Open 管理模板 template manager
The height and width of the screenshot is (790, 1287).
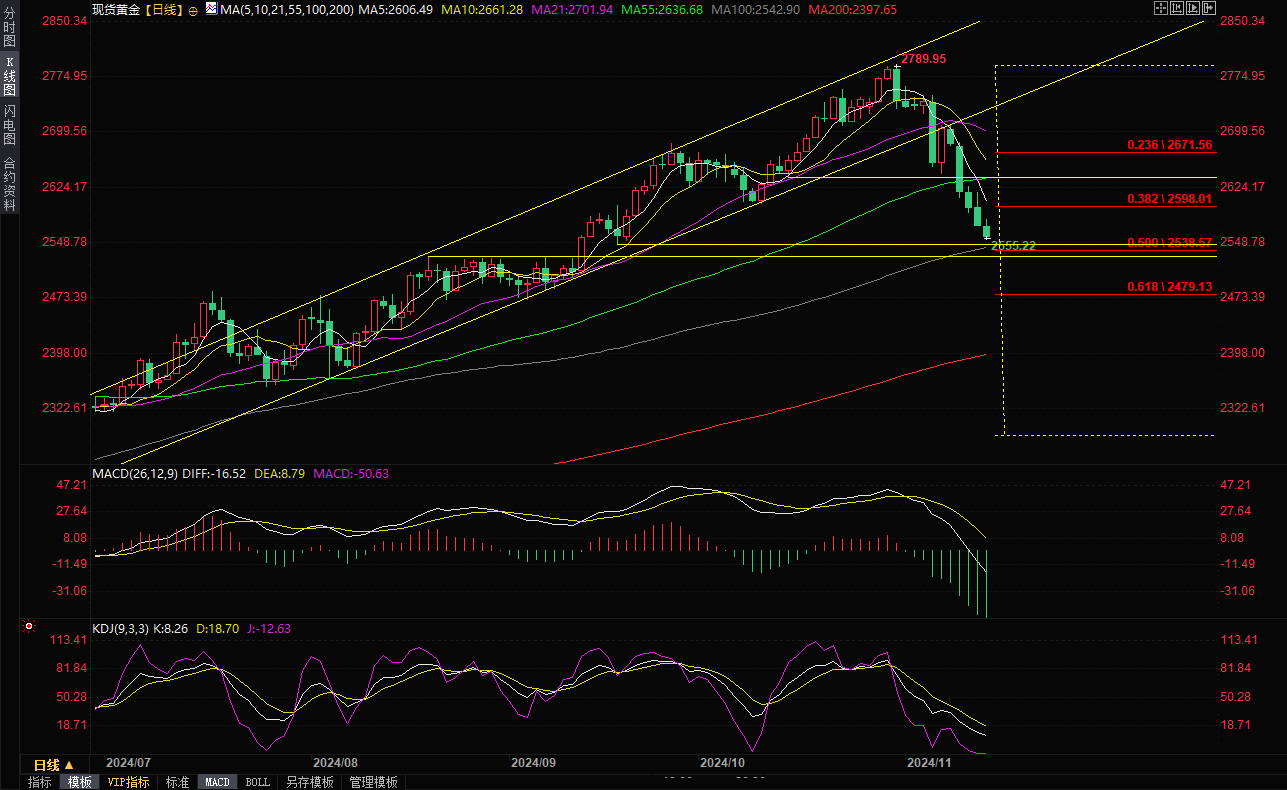(x=373, y=782)
